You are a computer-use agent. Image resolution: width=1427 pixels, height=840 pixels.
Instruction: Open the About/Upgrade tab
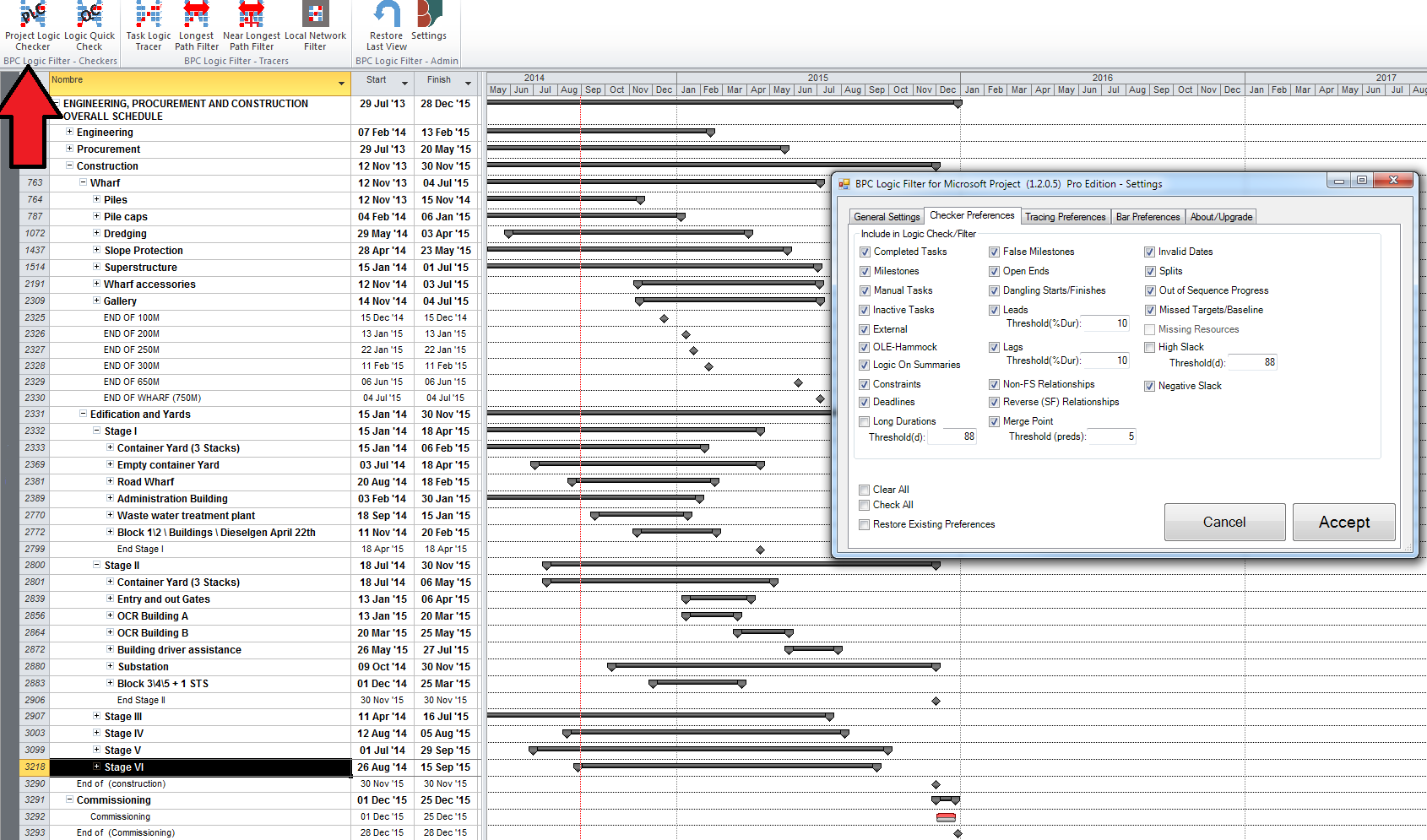1220,216
